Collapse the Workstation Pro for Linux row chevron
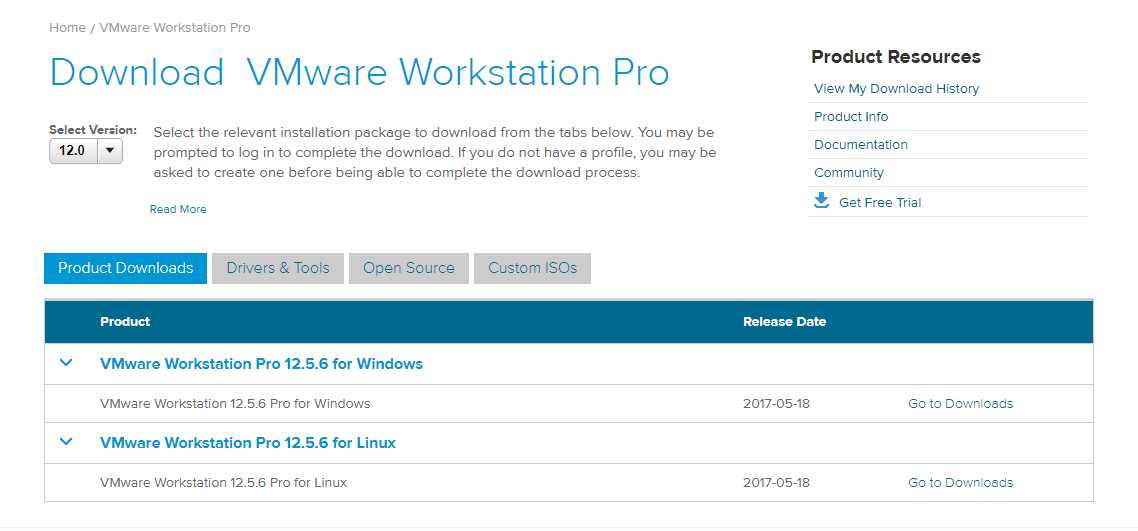 click(66, 442)
